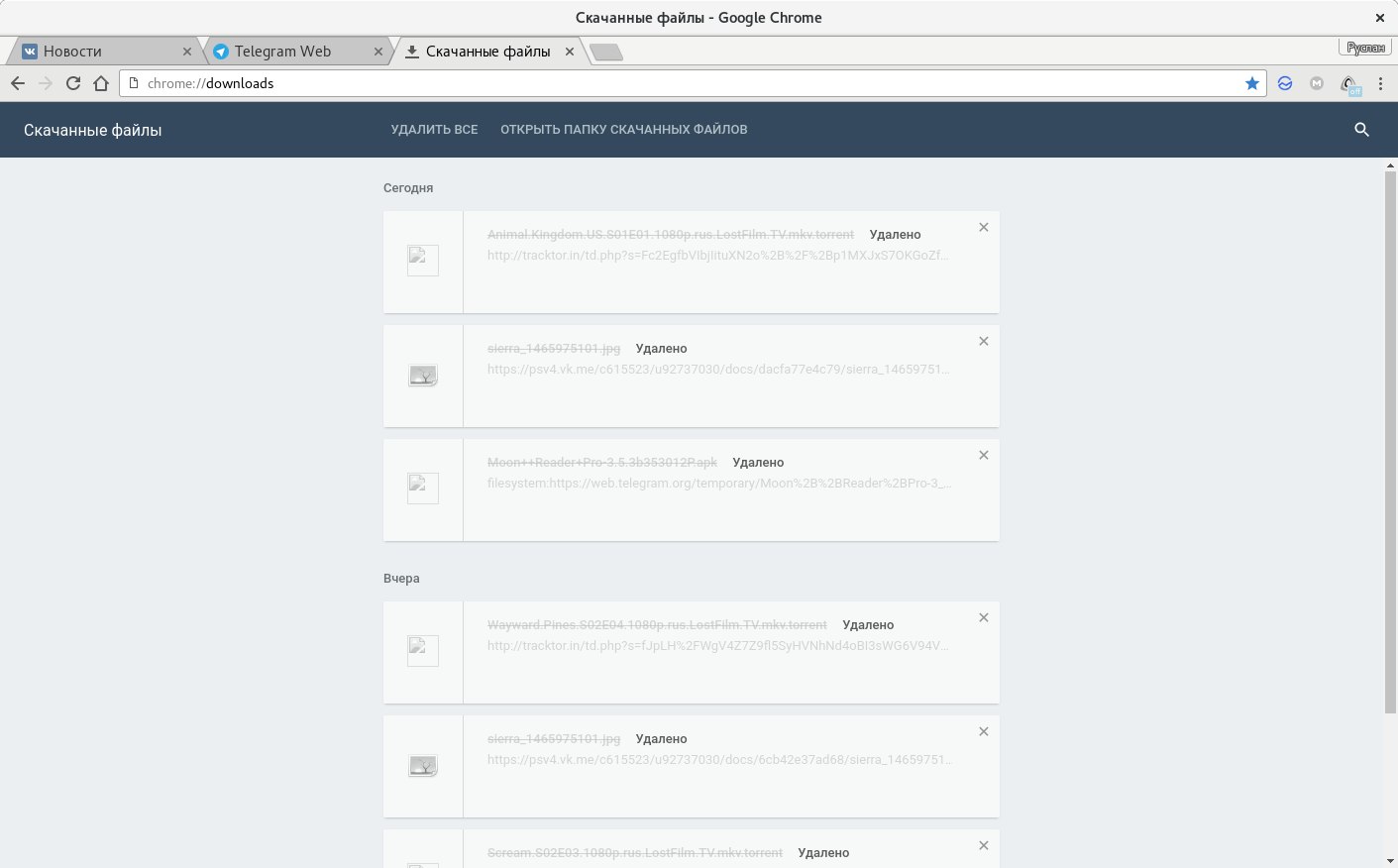Image resolution: width=1398 pixels, height=868 pixels.
Task: Open the web.telegram.org filesystem link
Action: [x=719, y=484]
